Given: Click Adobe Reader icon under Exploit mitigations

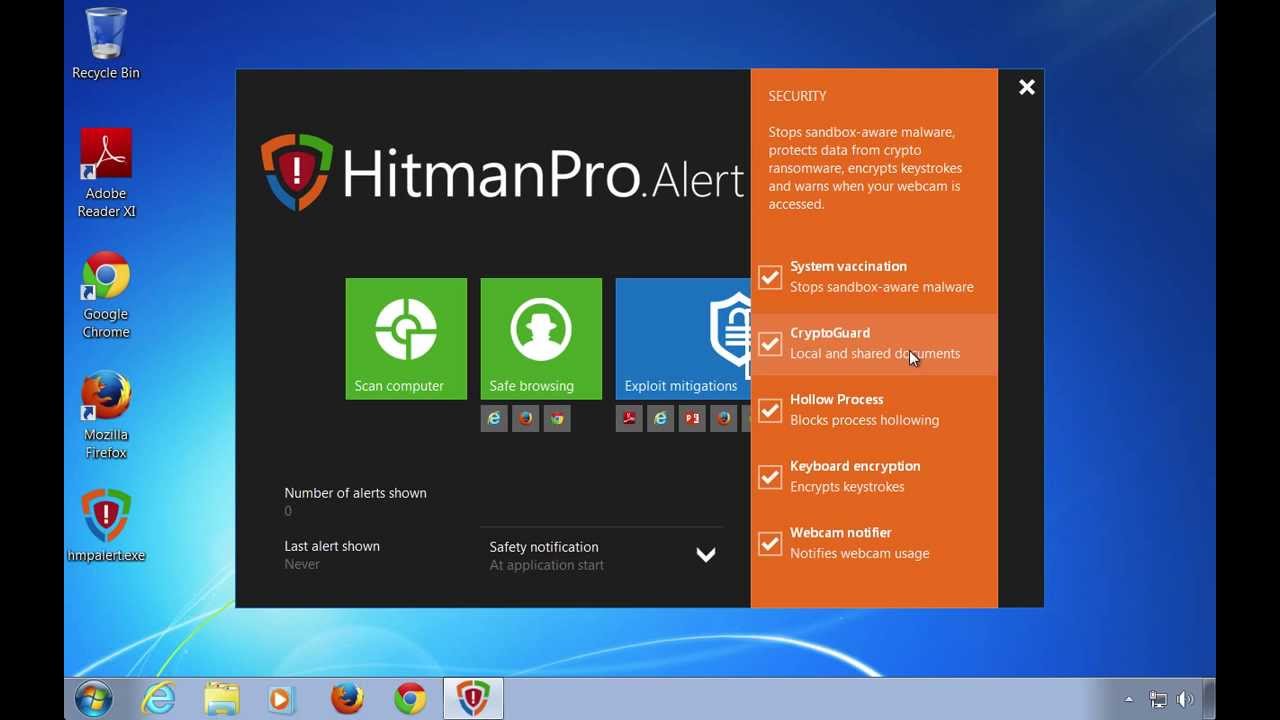Looking at the screenshot, I should 629,419.
